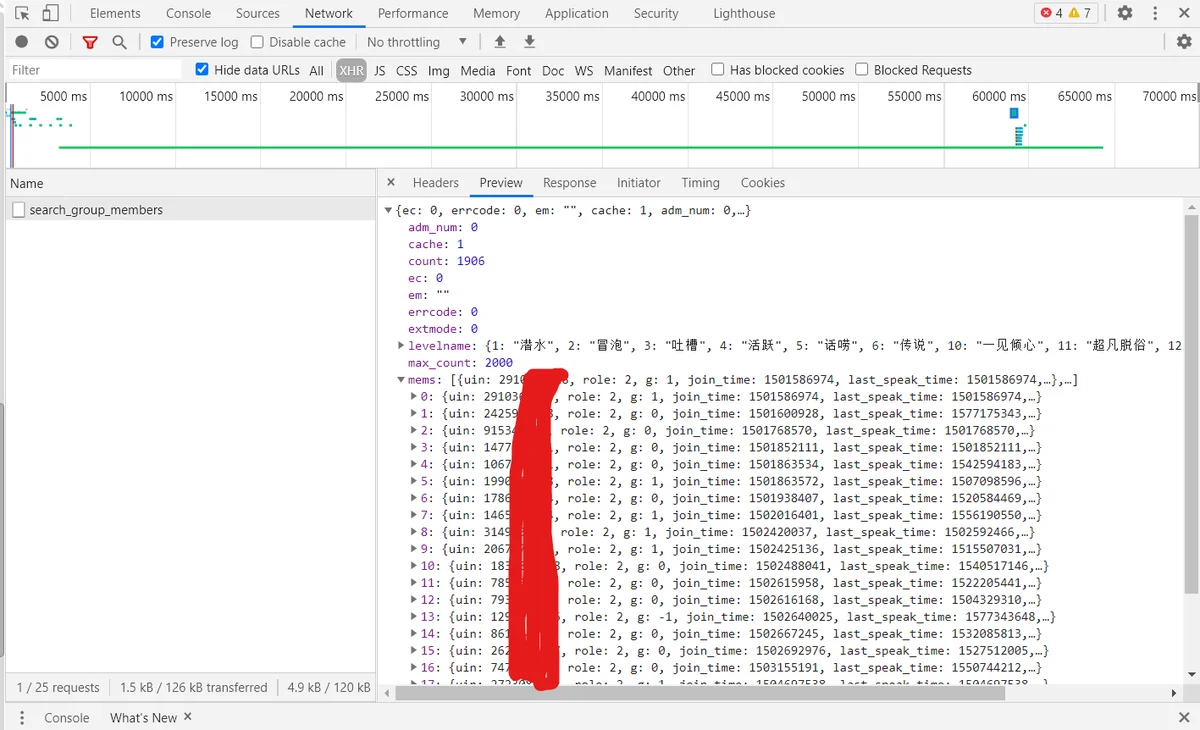The height and width of the screenshot is (730, 1200).
Task: Click the horizontal scrollbar right arrow
Action: click(x=1174, y=693)
